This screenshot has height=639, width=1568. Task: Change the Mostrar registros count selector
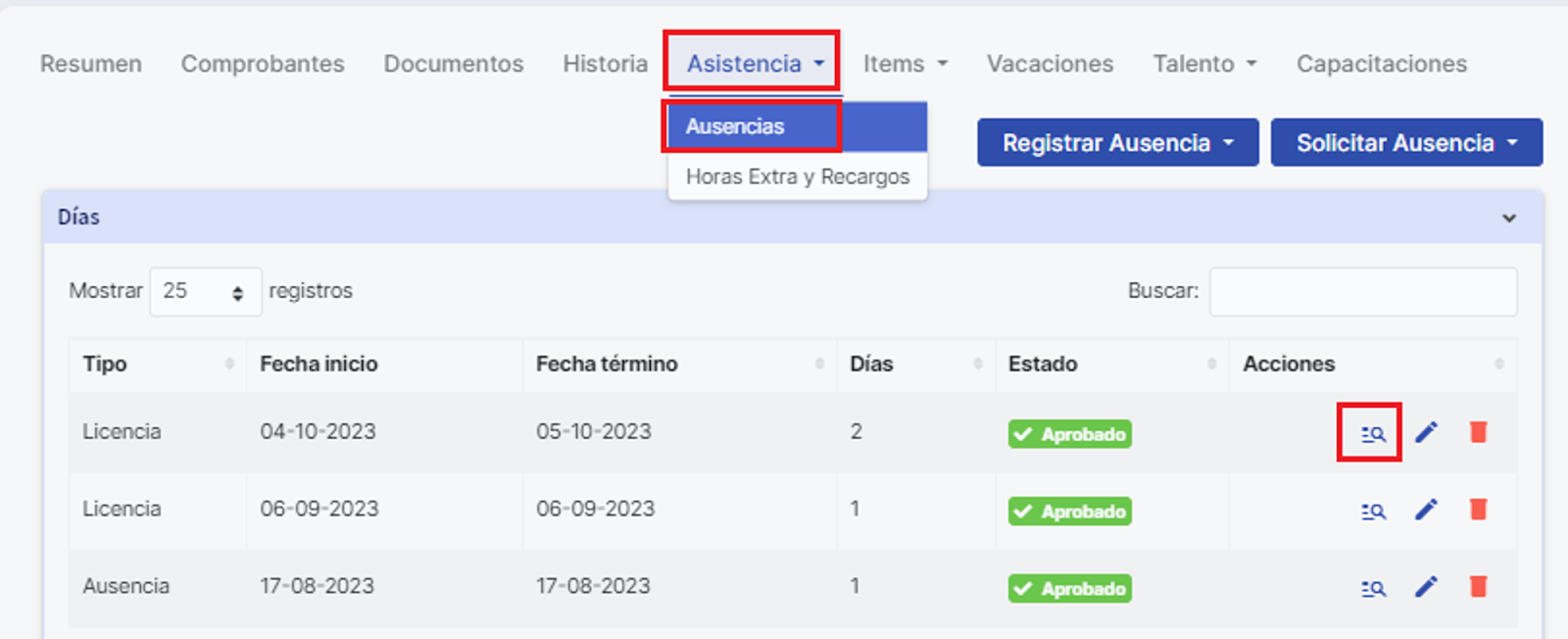(x=205, y=291)
